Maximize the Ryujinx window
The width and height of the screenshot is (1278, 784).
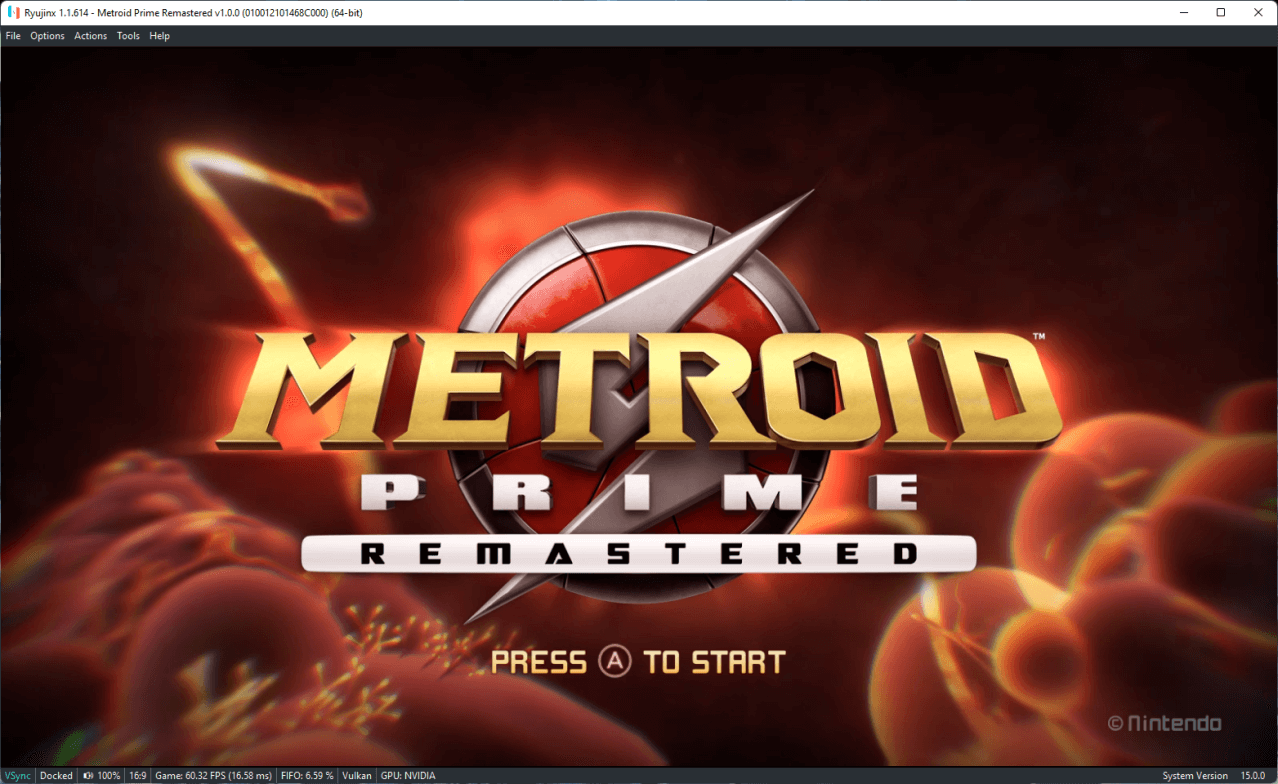click(x=1221, y=12)
